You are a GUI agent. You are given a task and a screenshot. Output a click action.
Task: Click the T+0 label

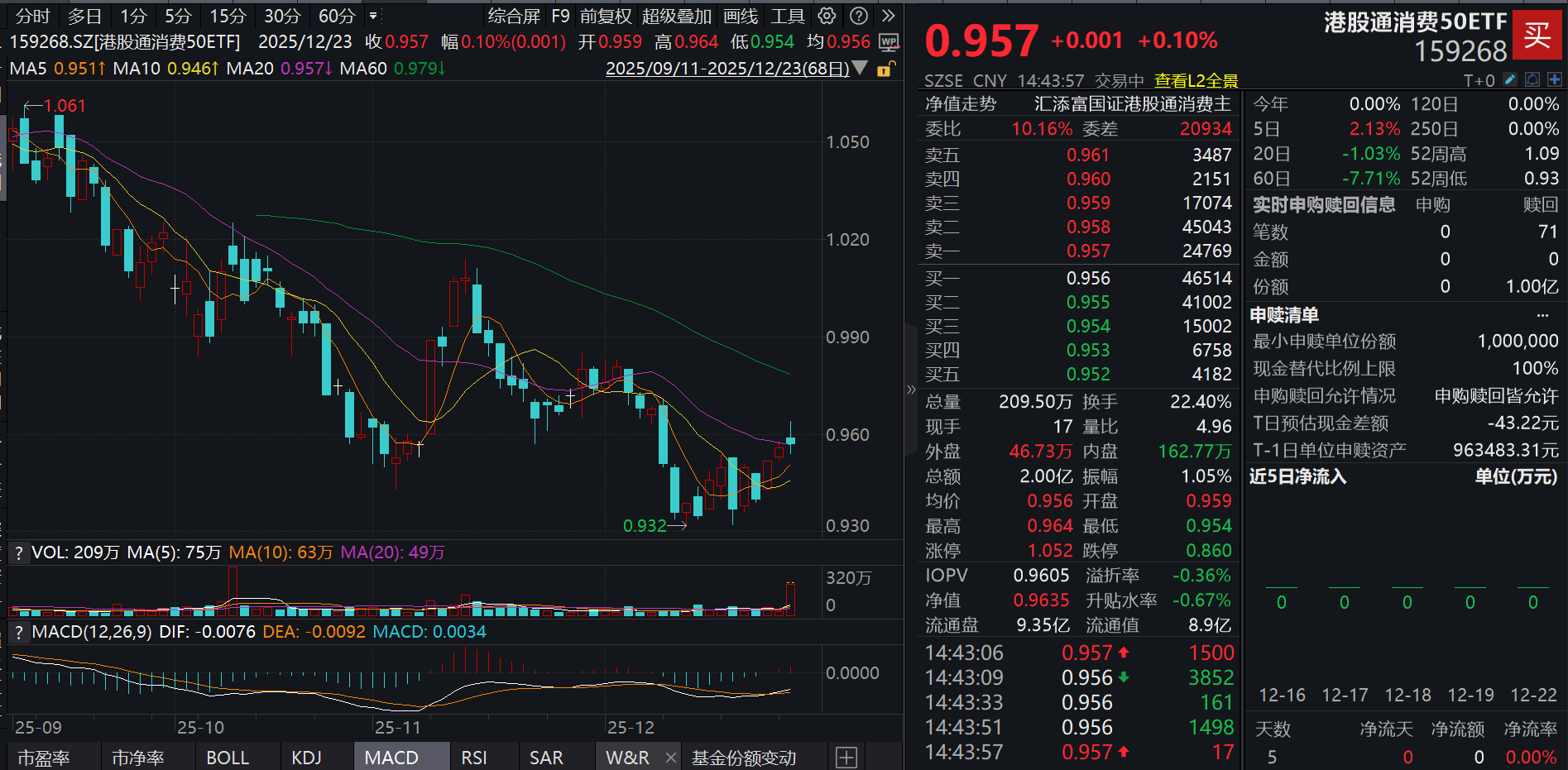(x=1479, y=80)
